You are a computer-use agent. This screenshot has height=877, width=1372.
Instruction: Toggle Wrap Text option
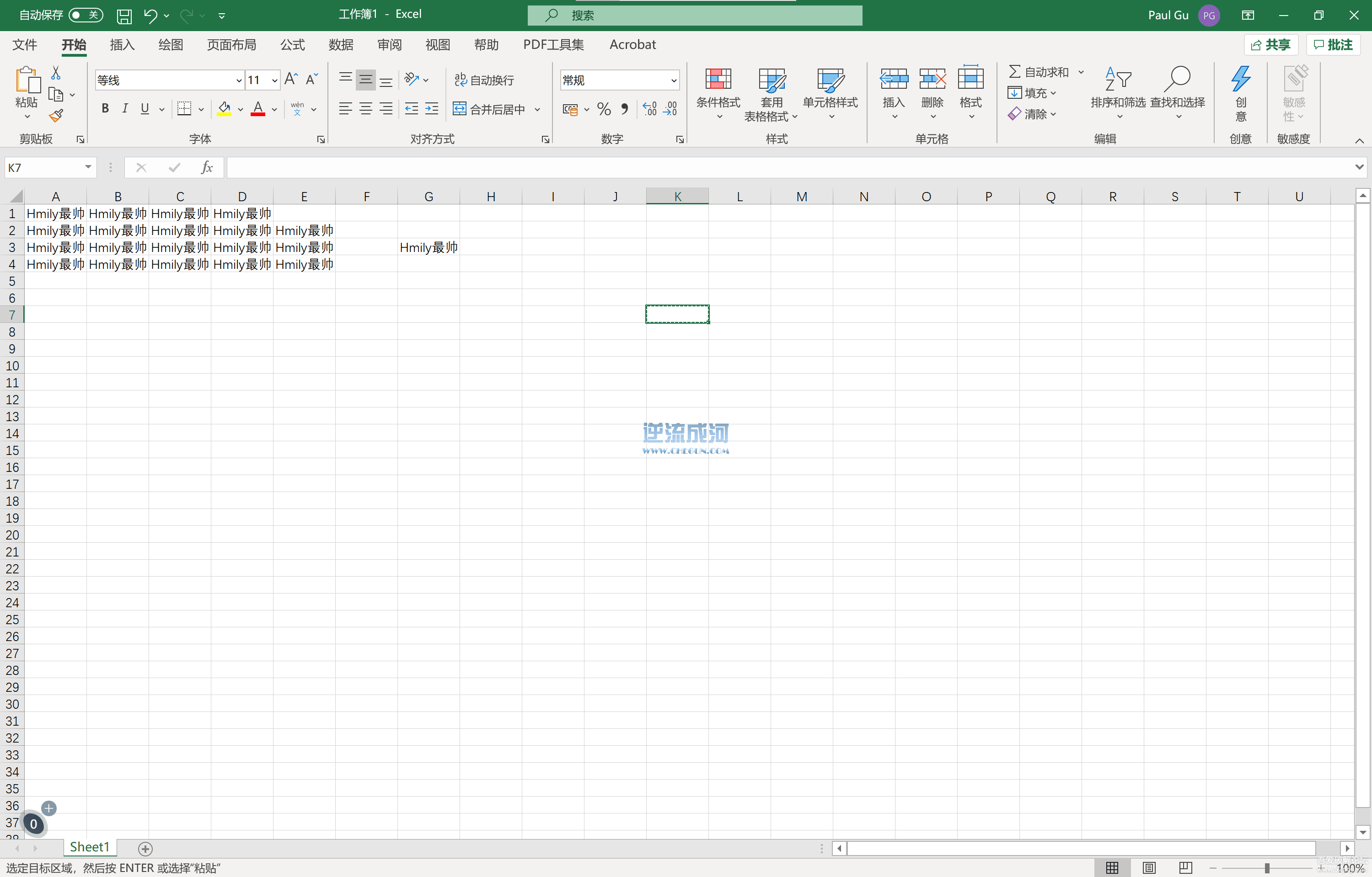pyautogui.click(x=484, y=80)
